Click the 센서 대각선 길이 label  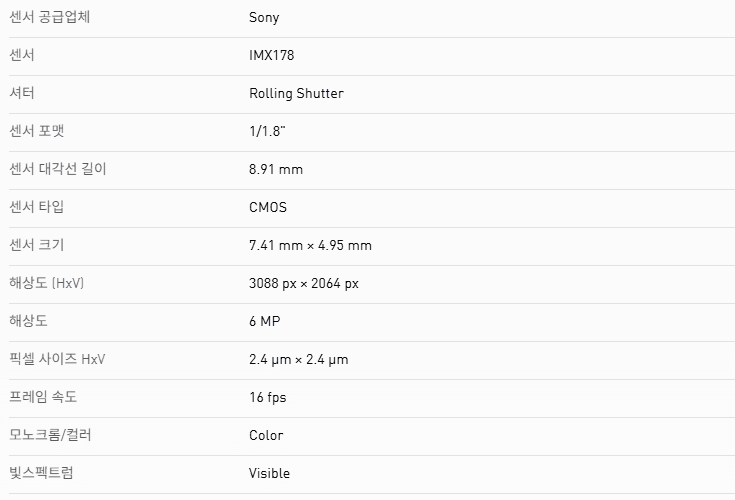coord(57,169)
